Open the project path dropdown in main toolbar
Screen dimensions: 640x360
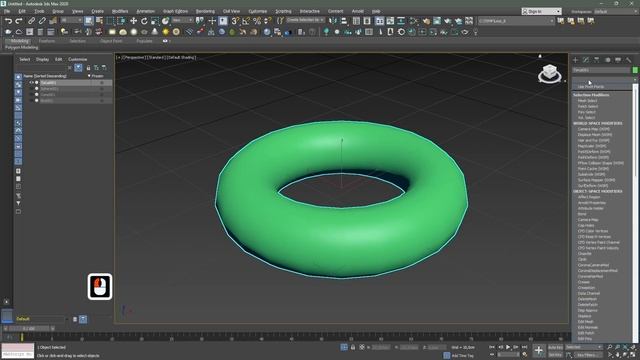pos(516,20)
